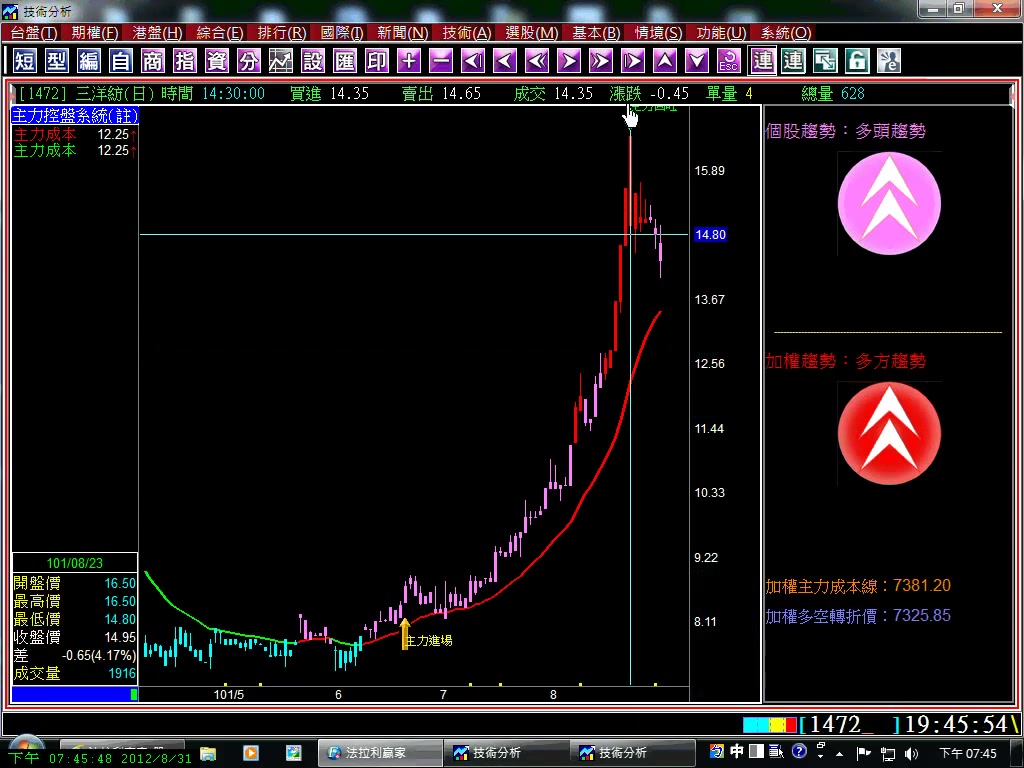Open Windows Explorer folder taskbar icon
Image resolution: width=1024 pixels, height=768 pixels.
tap(208, 754)
